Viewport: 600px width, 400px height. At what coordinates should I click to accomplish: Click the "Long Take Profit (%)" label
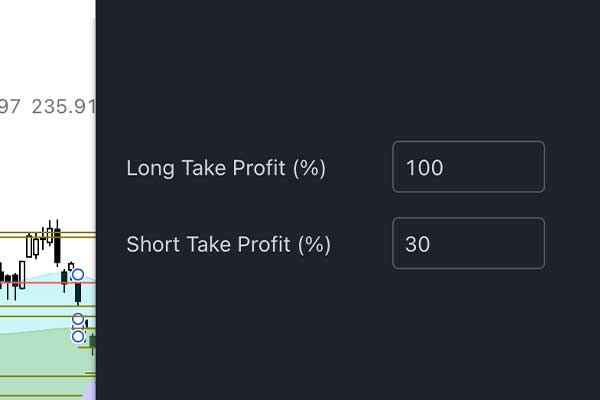226,168
